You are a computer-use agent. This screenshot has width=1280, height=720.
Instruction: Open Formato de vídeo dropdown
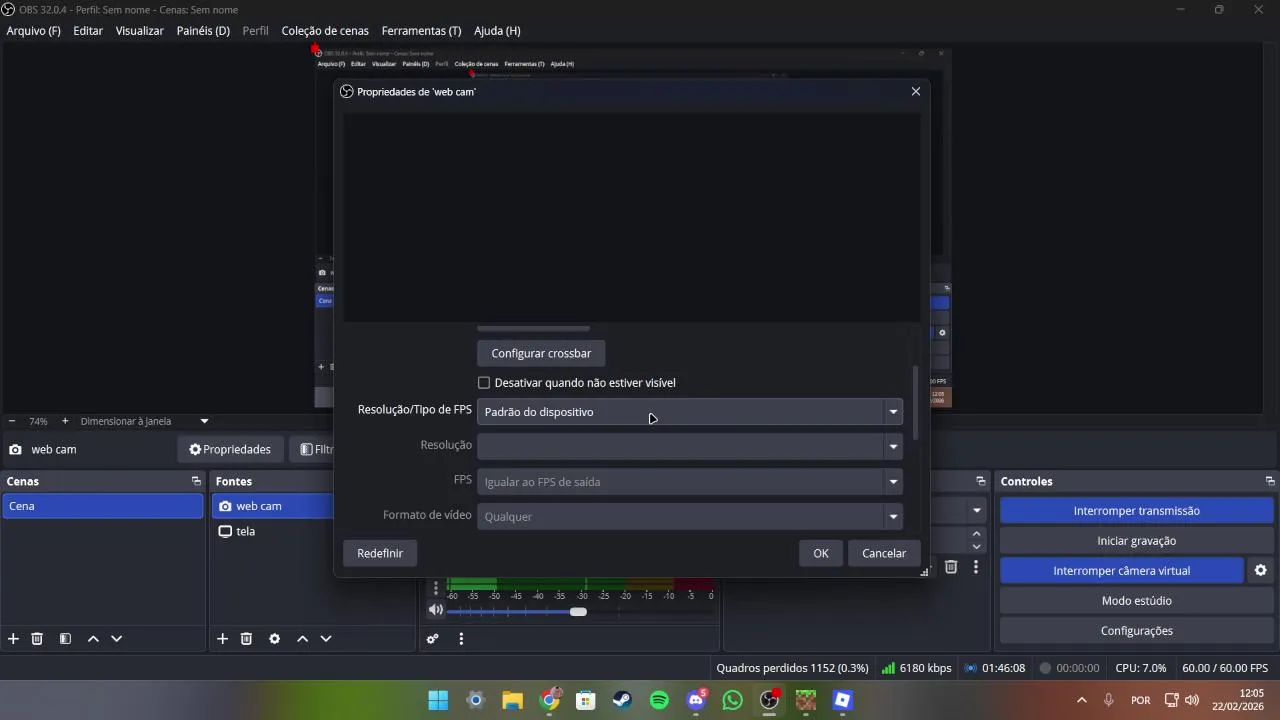690,516
